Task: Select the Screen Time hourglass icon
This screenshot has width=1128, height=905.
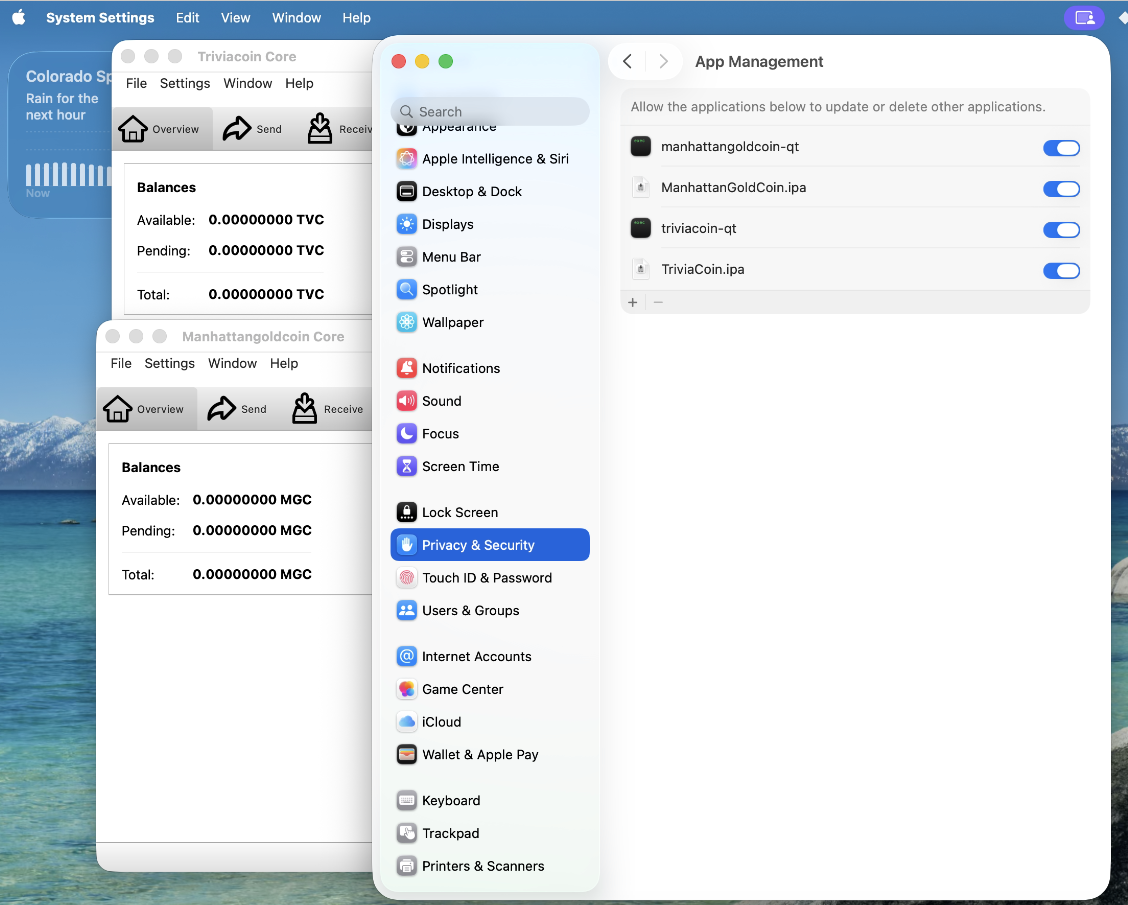Action: pyautogui.click(x=406, y=466)
